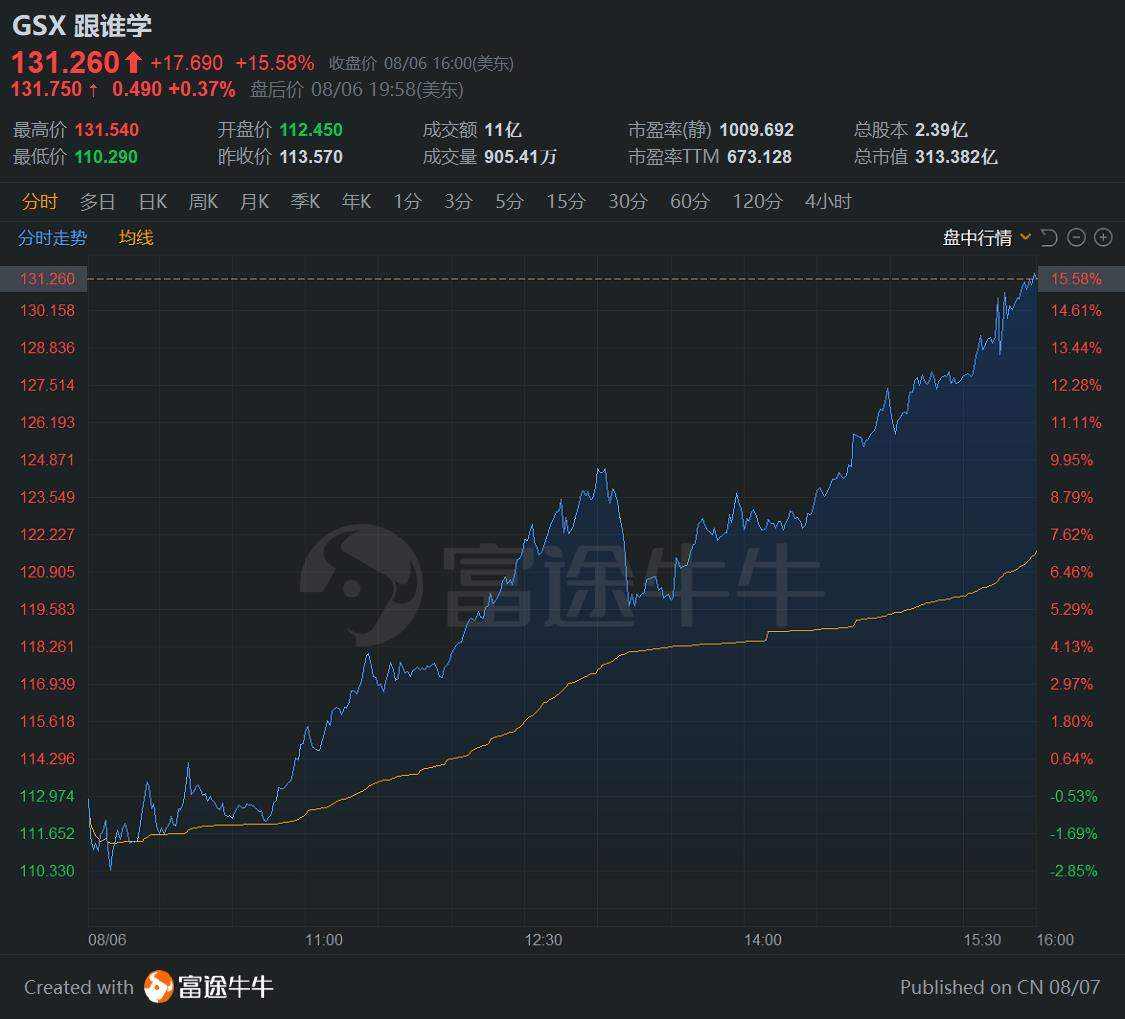Click the 昨收价 value 113.570
This screenshot has width=1125, height=1019.
[x=311, y=156]
